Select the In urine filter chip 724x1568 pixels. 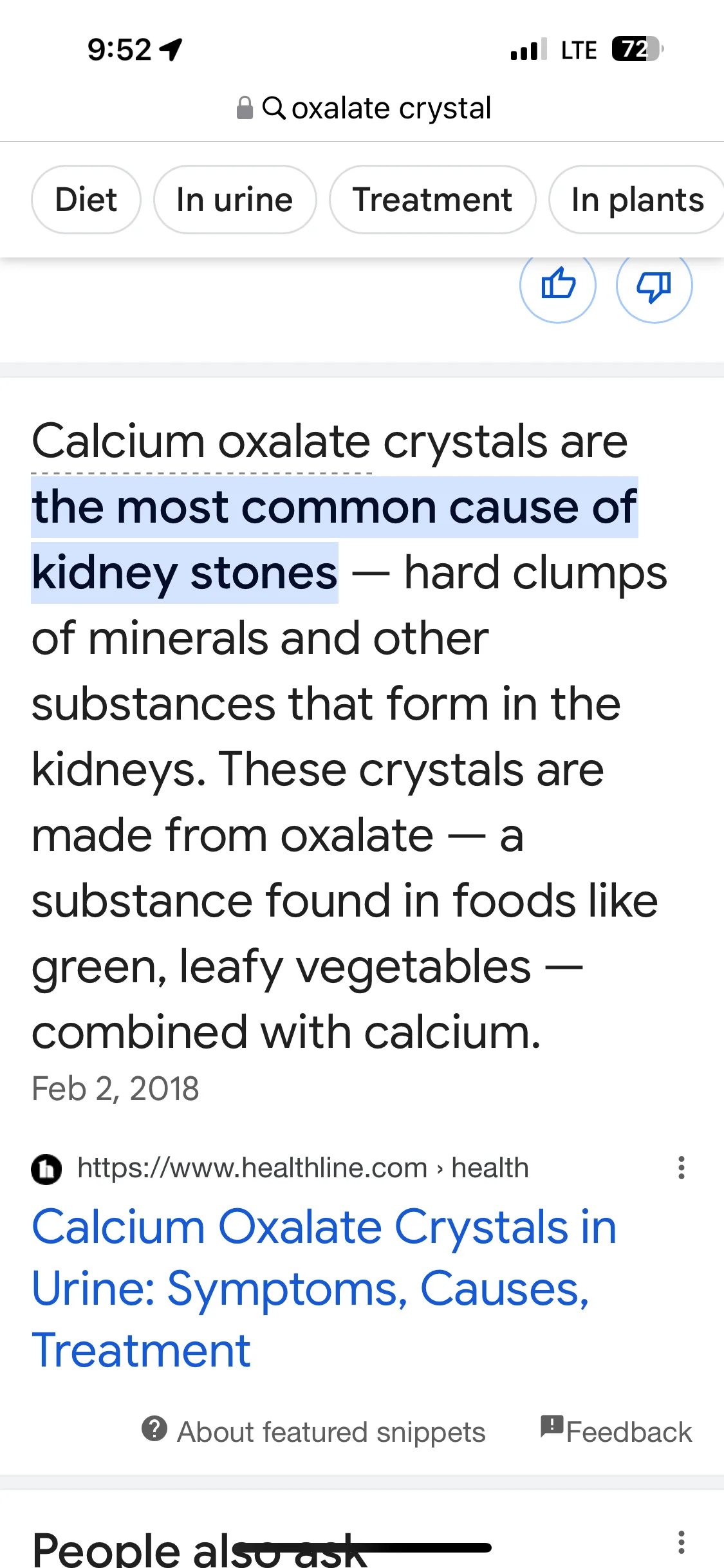pyautogui.click(x=235, y=200)
